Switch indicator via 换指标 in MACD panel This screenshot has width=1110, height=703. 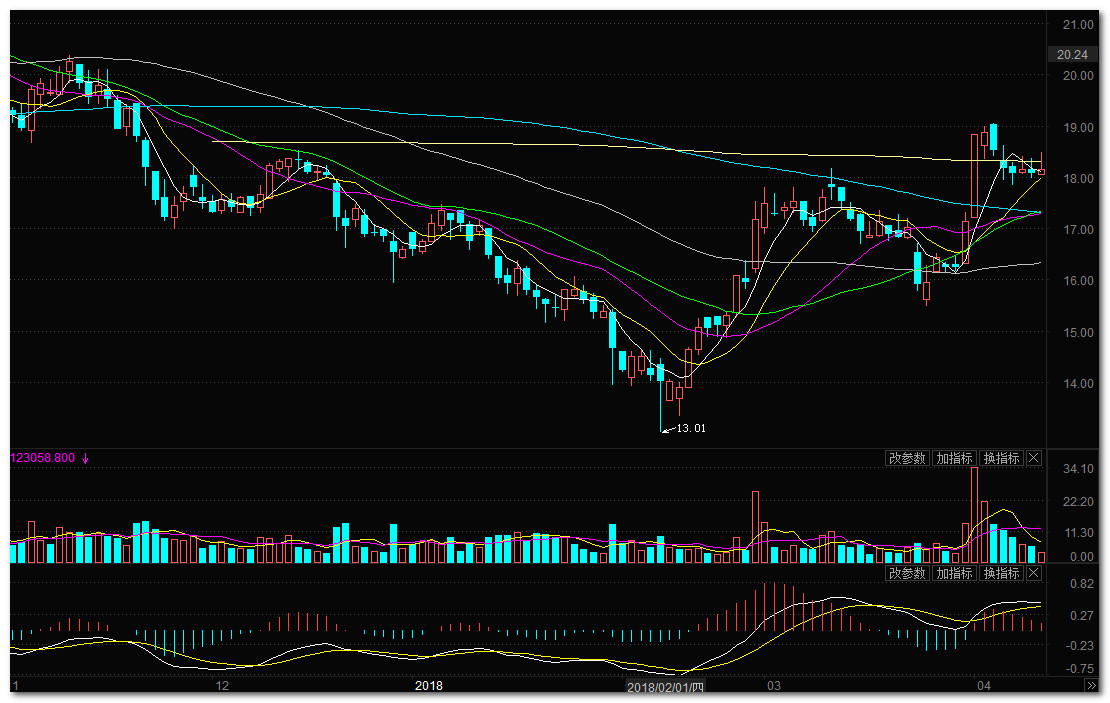(1001, 573)
